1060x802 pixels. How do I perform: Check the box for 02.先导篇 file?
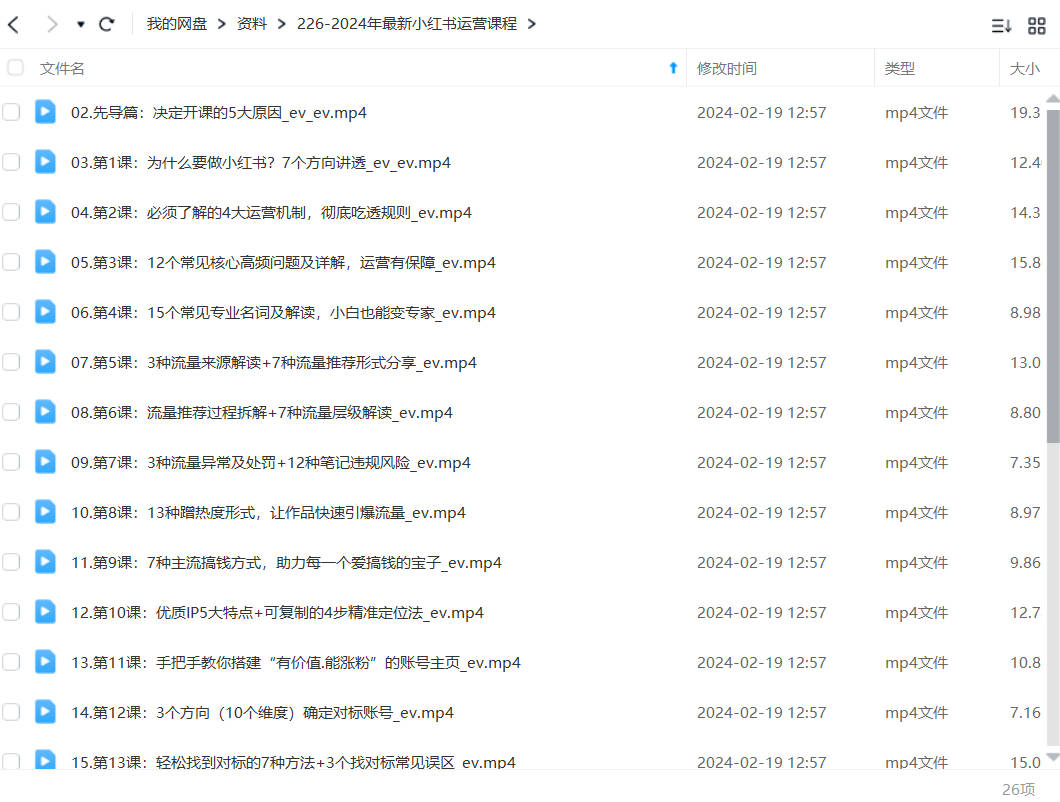(11, 112)
